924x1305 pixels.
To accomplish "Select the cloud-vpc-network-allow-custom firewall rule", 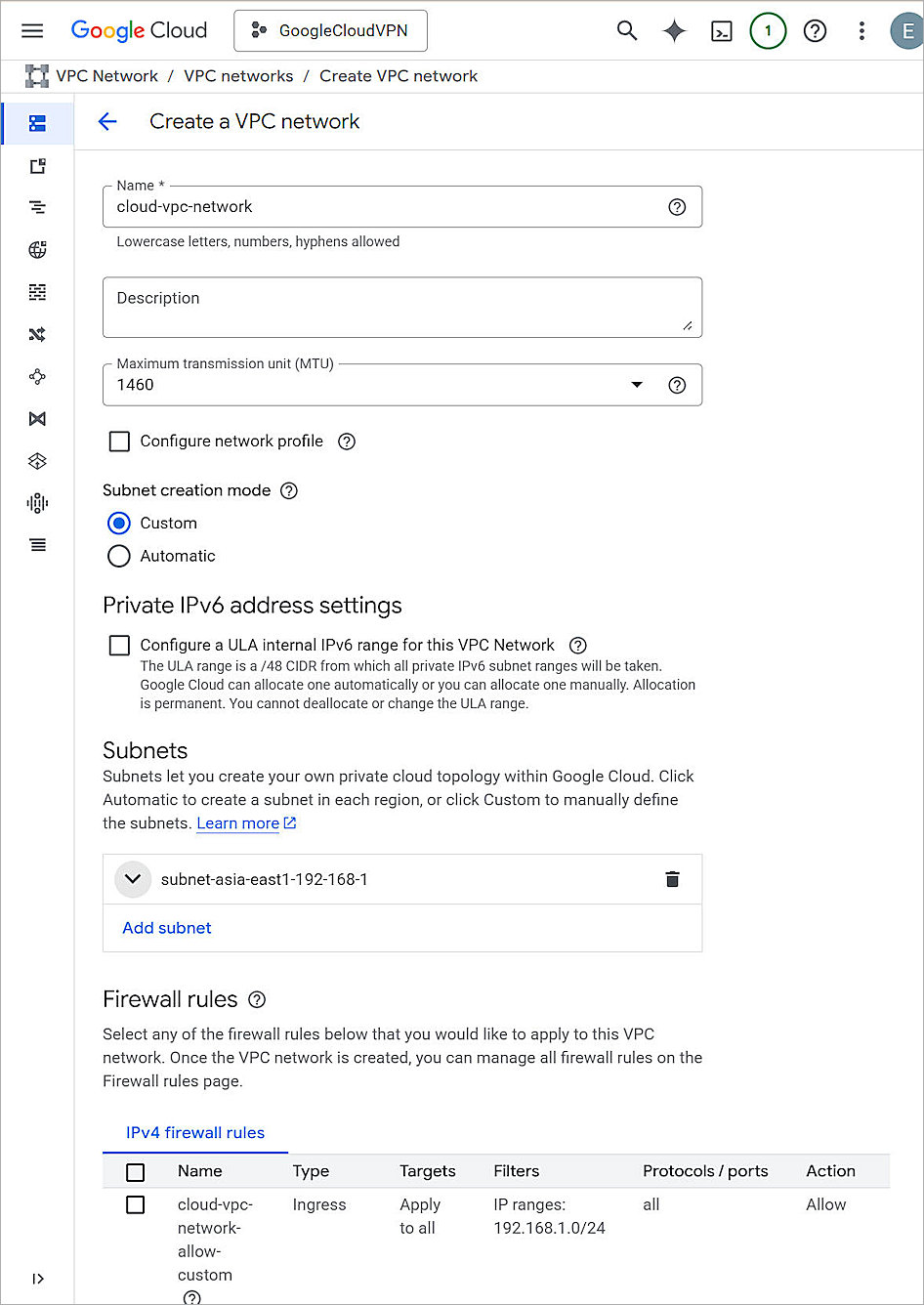I will pyautogui.click(x=135, y=1204).
